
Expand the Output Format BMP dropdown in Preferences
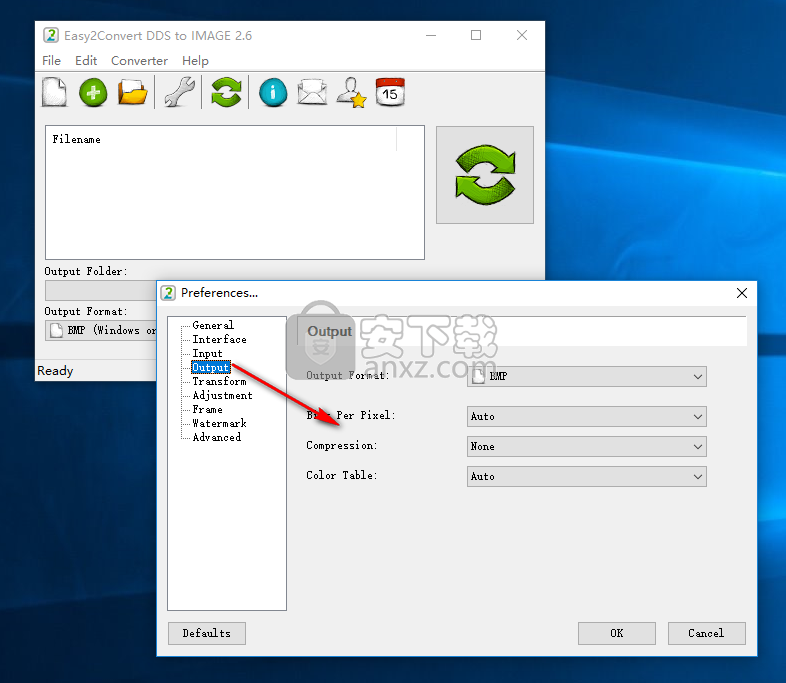(x=586, y=376)
